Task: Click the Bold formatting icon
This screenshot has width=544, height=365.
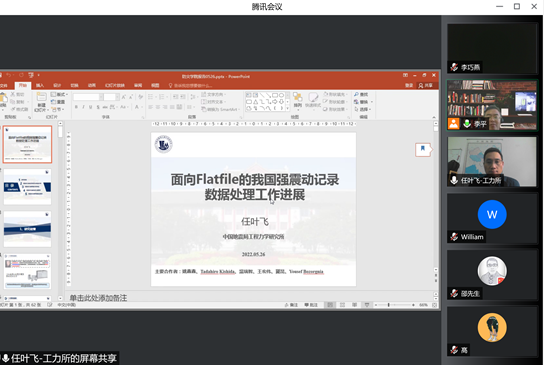Action: click(x=76, y=107)
